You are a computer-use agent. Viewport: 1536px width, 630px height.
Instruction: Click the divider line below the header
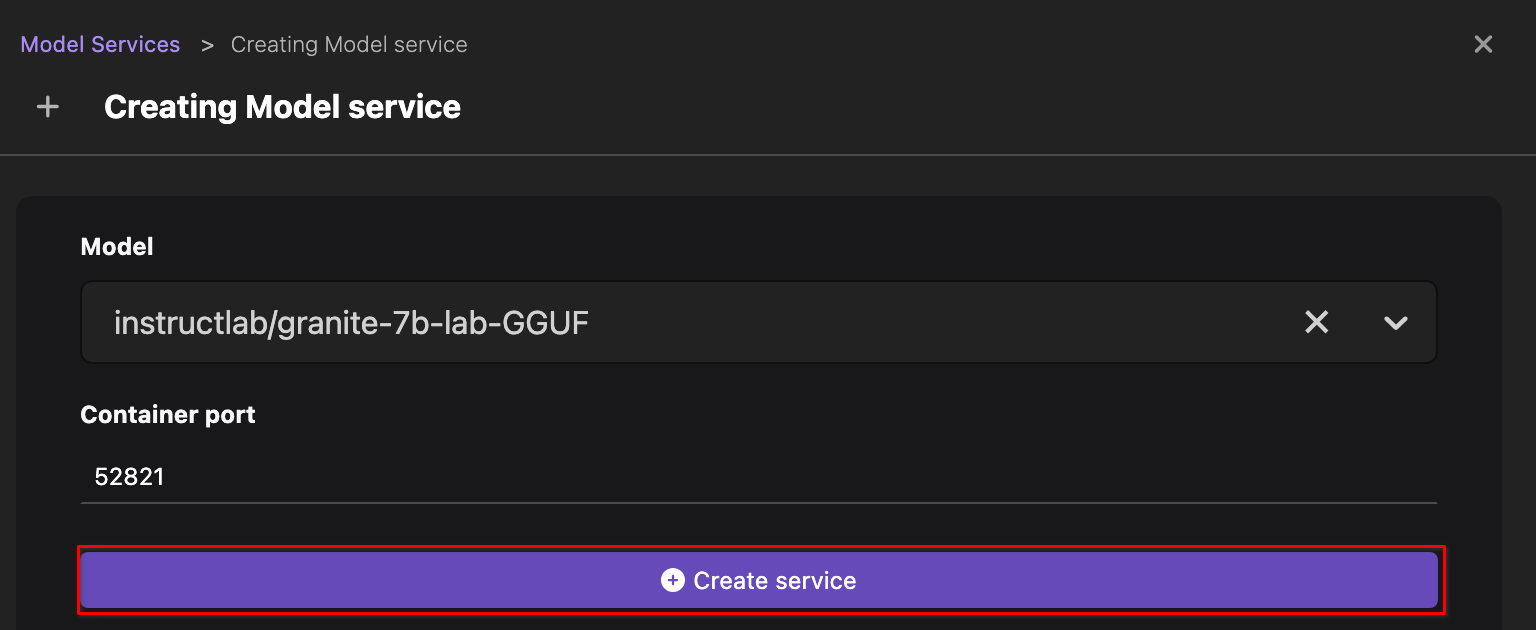[768, 155]
